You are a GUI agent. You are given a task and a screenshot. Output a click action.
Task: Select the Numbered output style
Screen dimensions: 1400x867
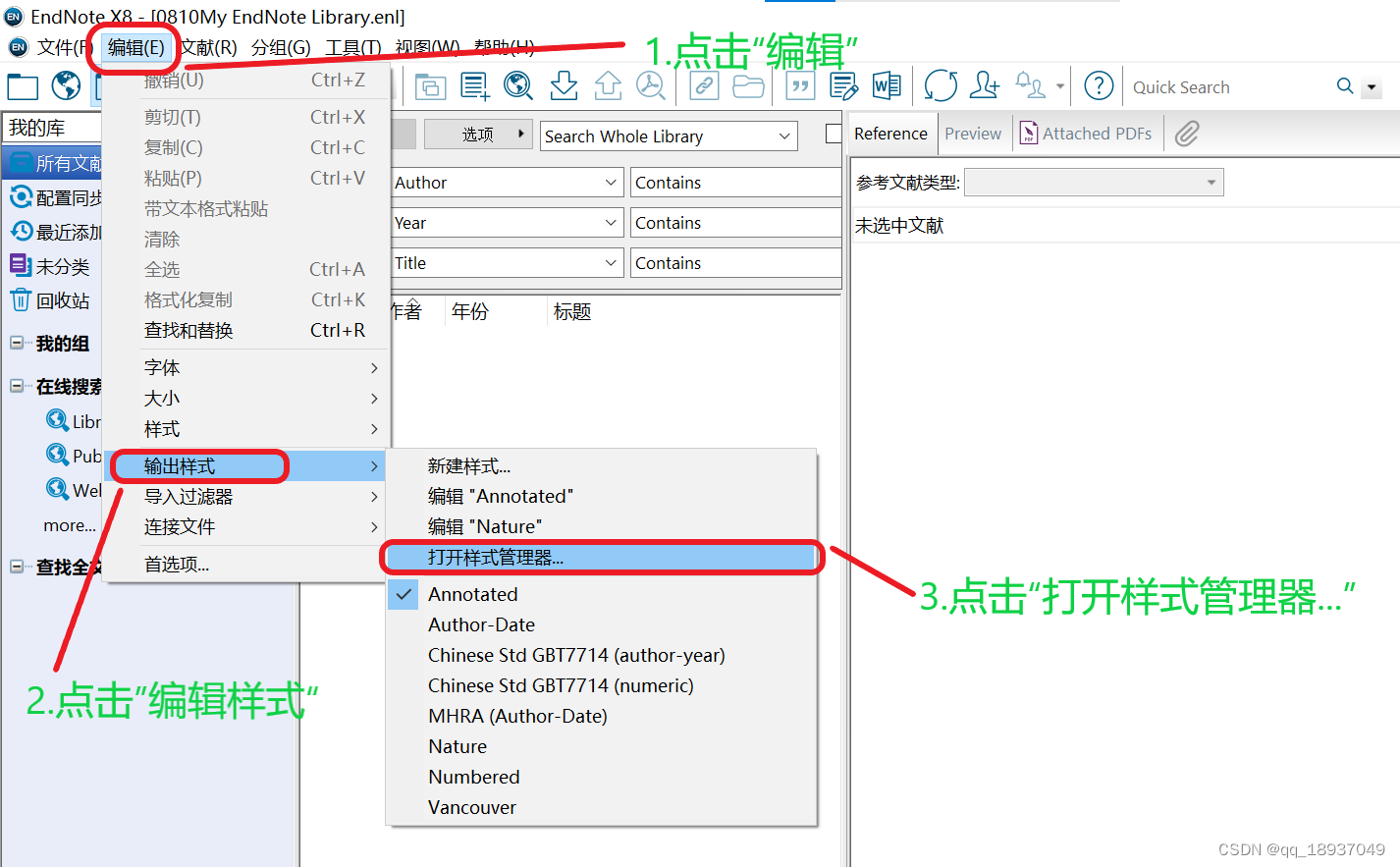[601, 778]
